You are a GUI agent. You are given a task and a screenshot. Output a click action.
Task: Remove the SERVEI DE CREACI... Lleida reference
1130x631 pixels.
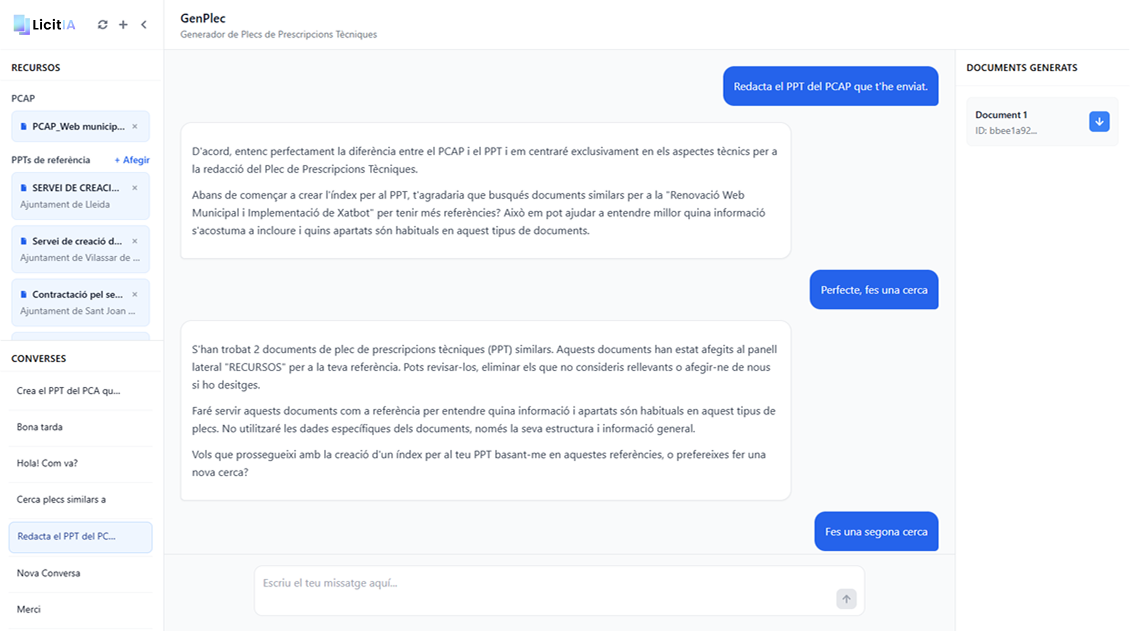click(x=135, y=188)
